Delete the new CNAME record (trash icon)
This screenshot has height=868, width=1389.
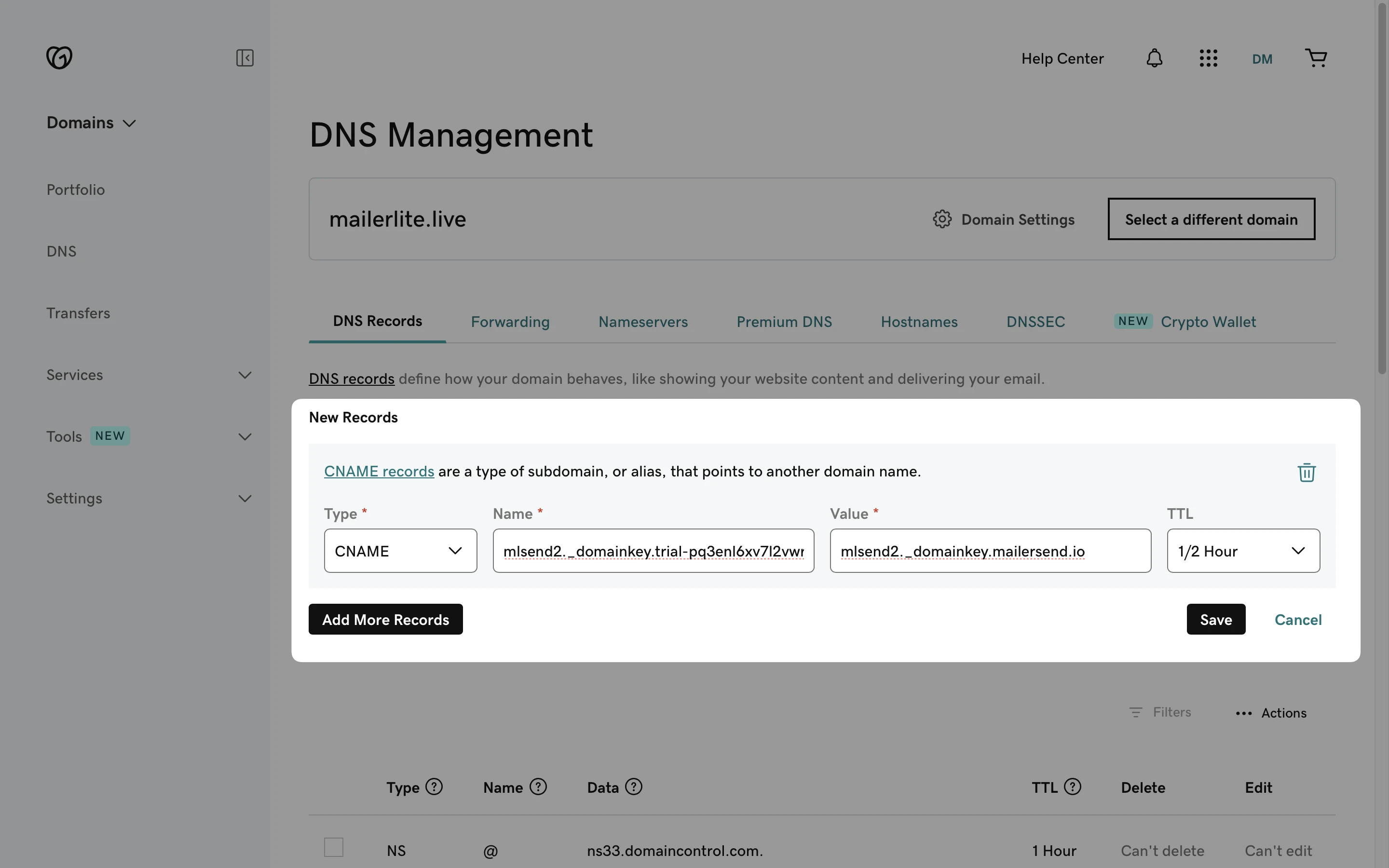click(x=1307, y=472)
